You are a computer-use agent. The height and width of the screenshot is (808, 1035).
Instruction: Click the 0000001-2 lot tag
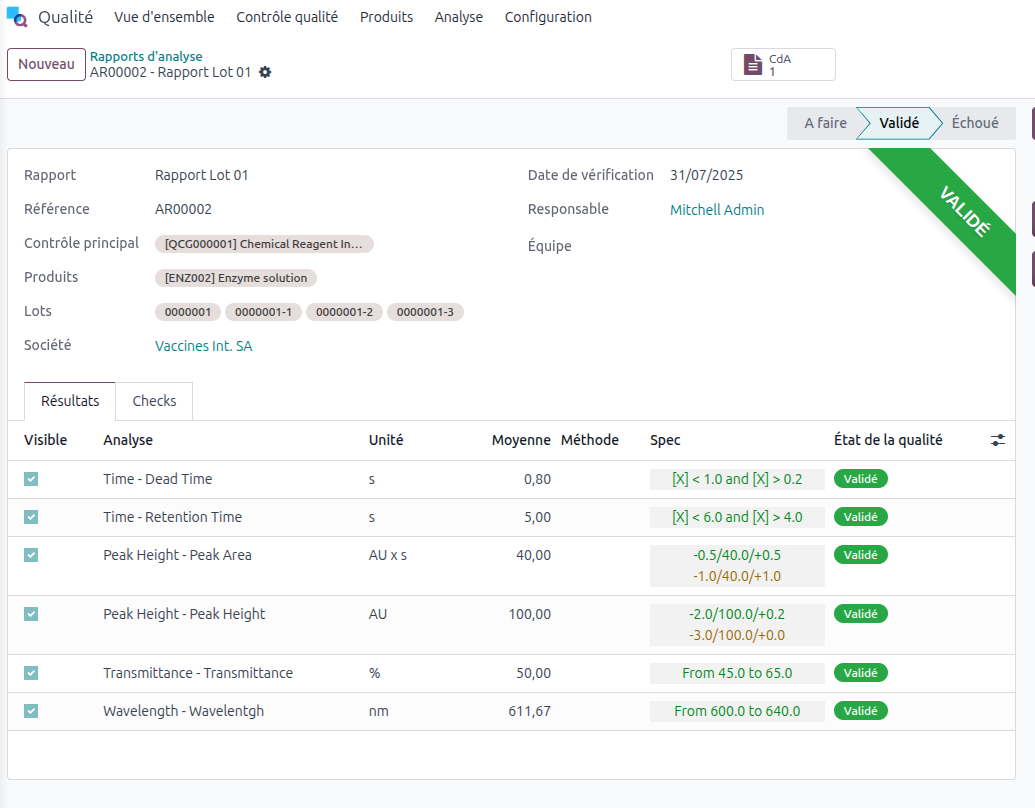344,312
